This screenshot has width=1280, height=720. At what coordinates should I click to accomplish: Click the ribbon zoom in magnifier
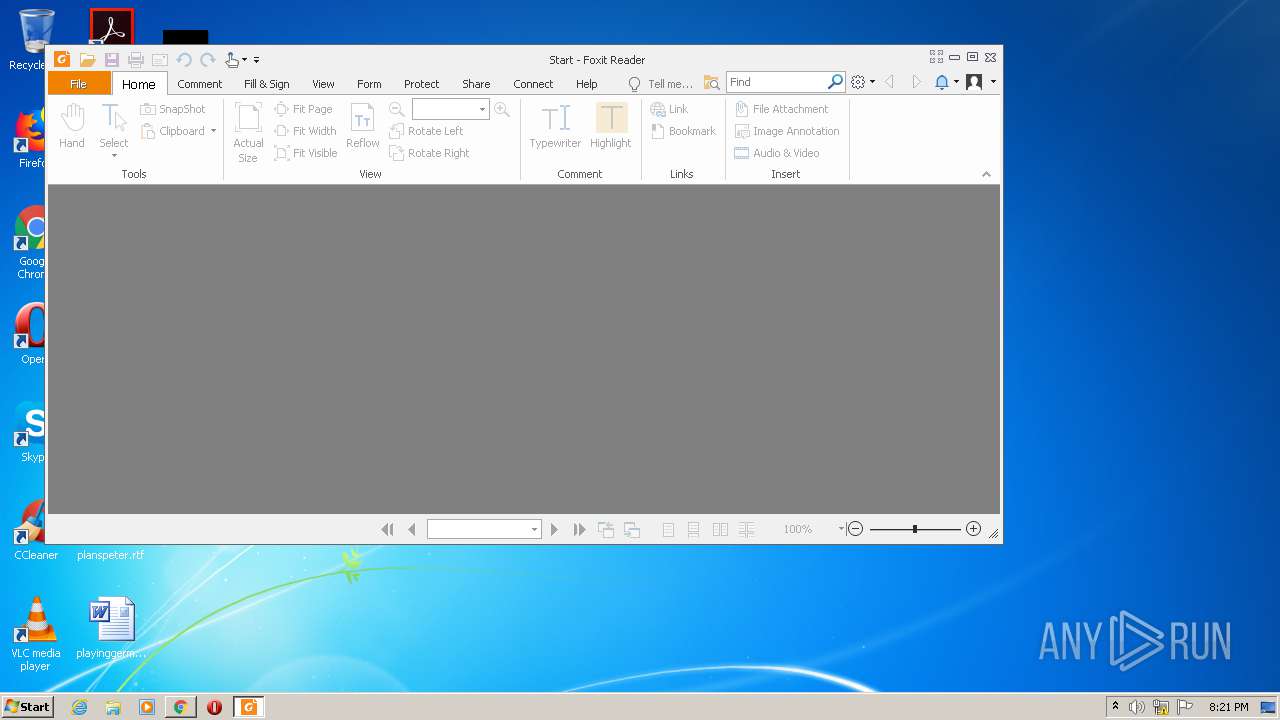pos(502,109)
